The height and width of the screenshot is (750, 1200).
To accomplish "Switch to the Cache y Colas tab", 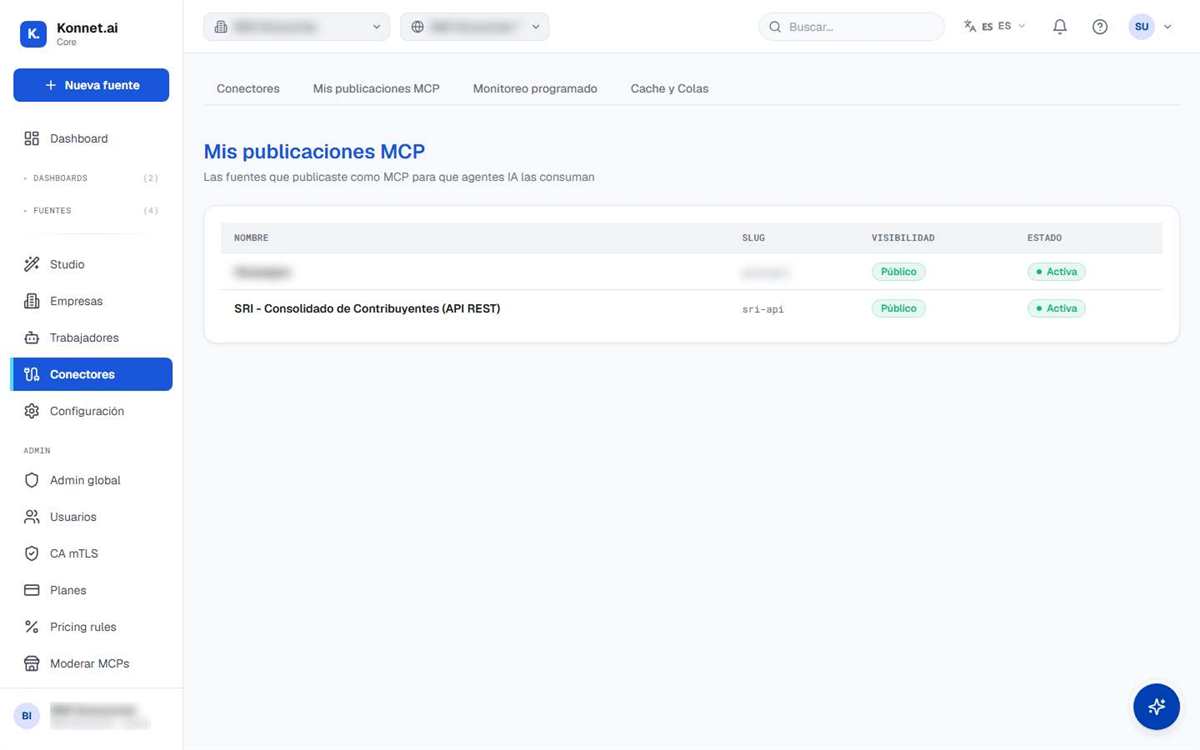I will pyautogui.click(x=669, y=89).
